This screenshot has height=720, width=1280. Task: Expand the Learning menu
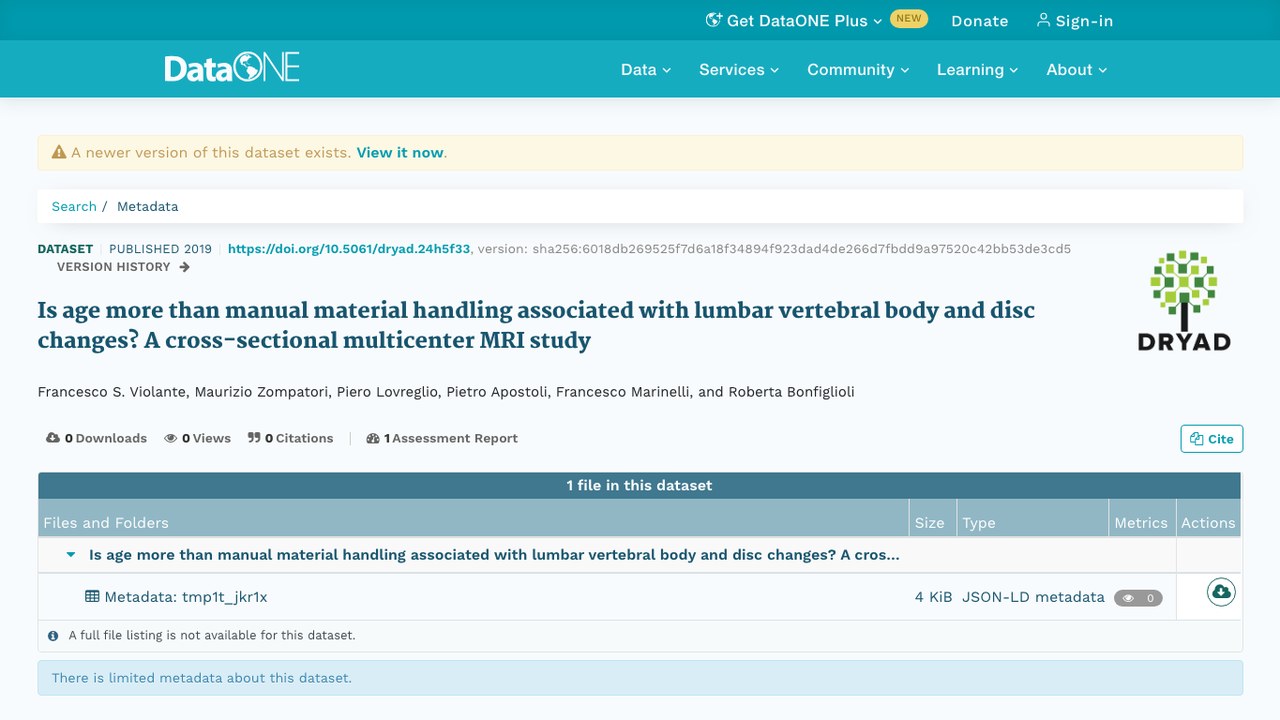click(x=977, y=69)
